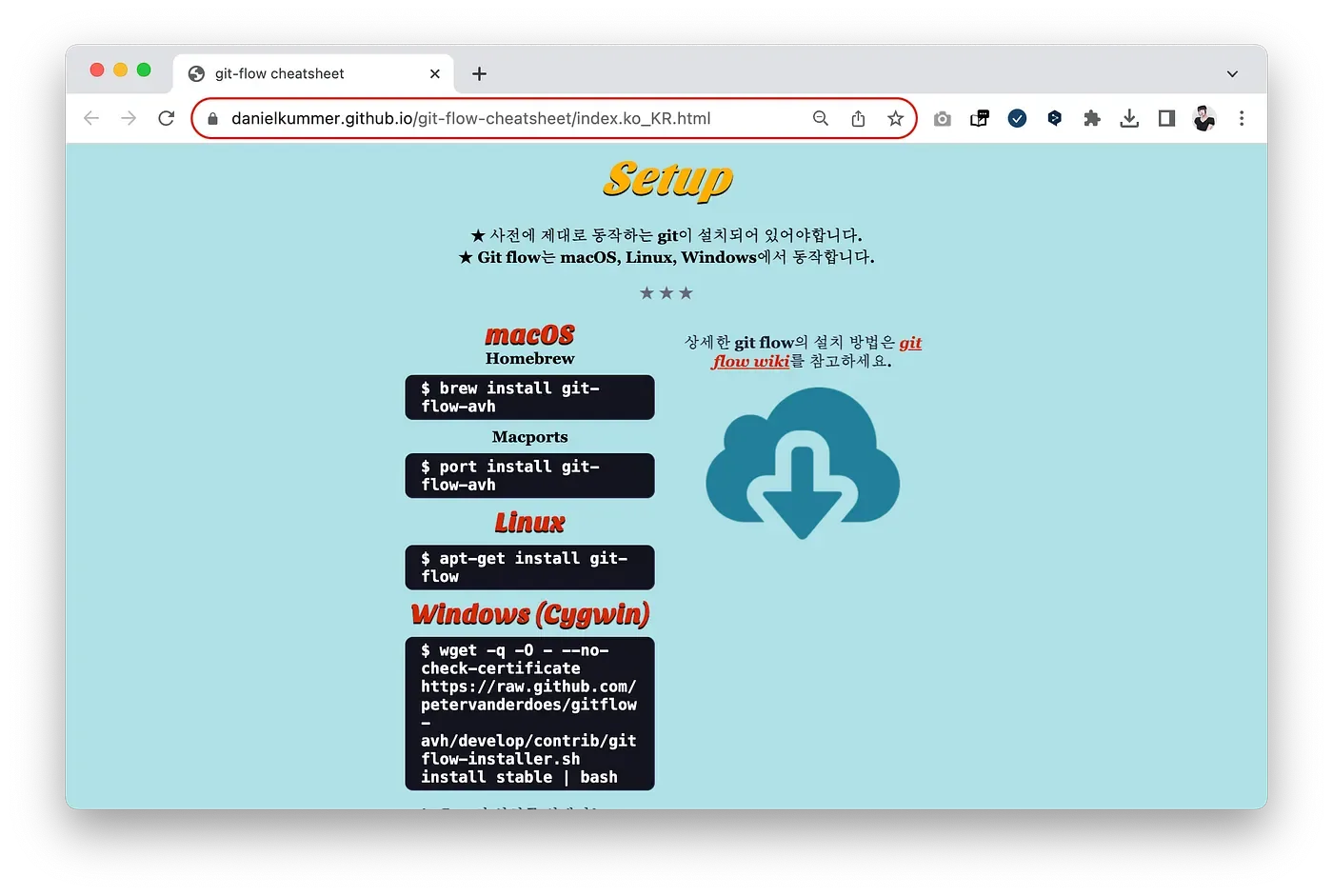The height and width of the screenshot is (896, 1333).
Task: Click the yellow minimize window button
Action: (x=120, y=70)
